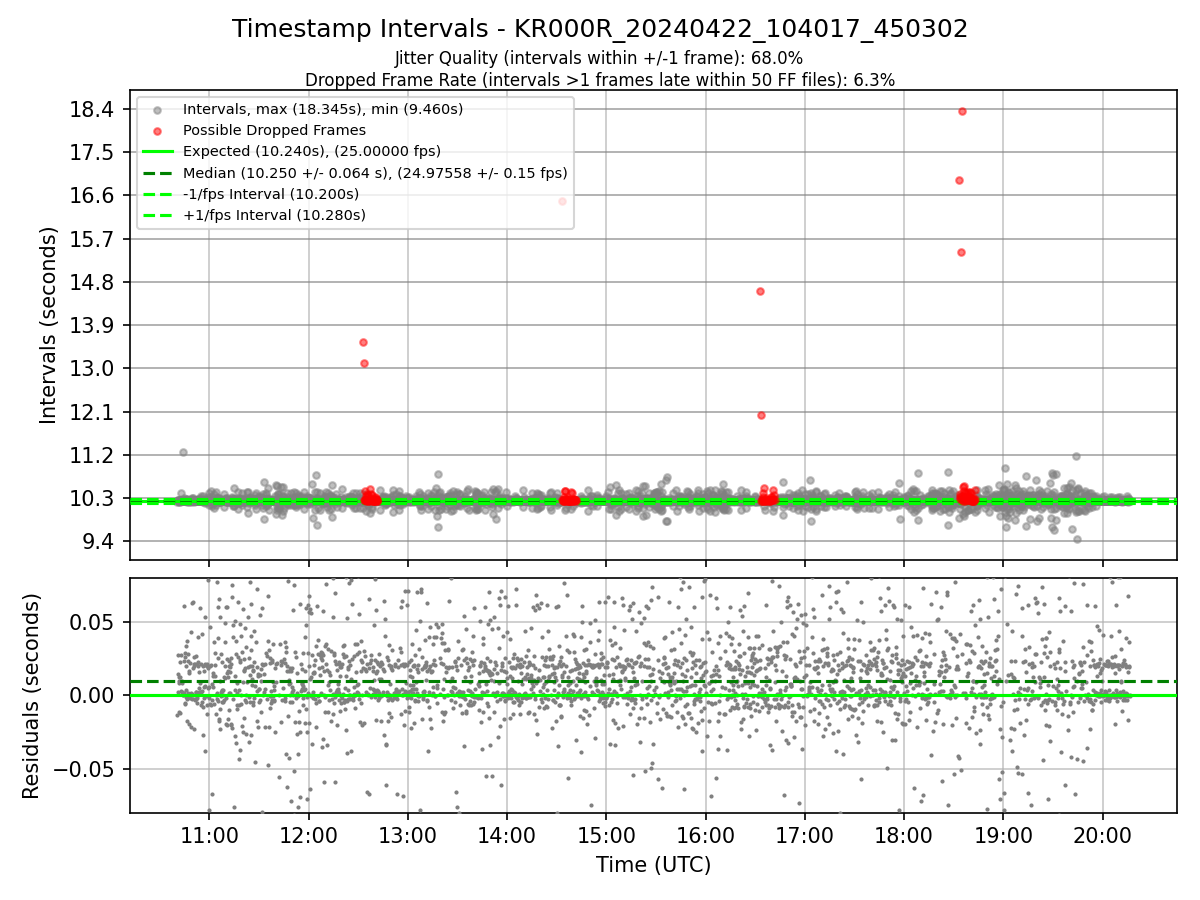Click the 11:00 time tick label
This screenshot has height=900, width=1200.
tap(209, 834)
